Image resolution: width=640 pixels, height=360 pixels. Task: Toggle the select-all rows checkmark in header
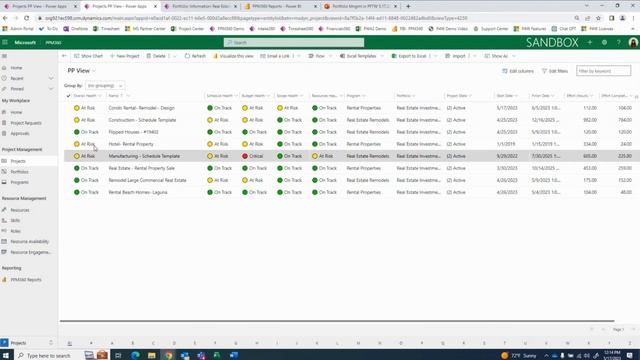pos(68,96)
